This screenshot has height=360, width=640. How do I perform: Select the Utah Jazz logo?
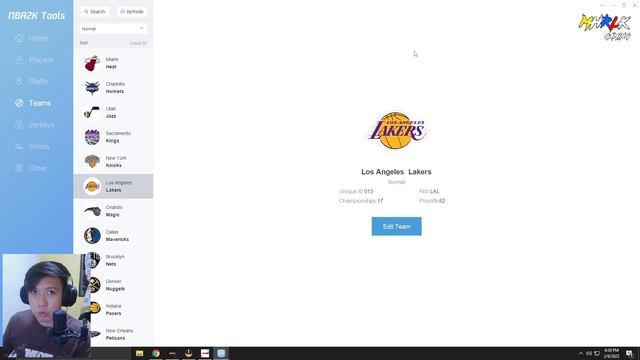pyautogui.click(x=92, y=113)
